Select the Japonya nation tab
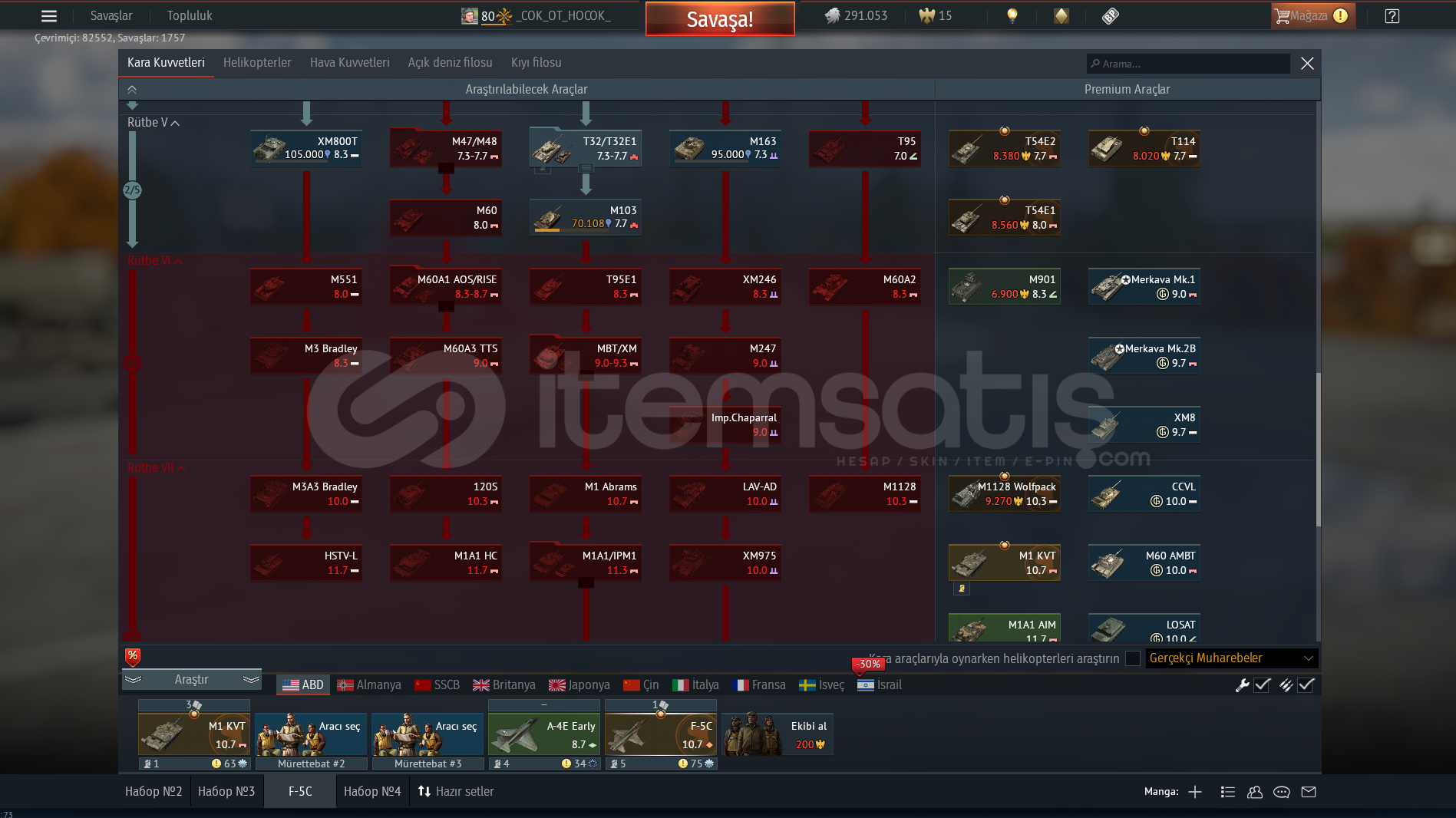This screenshot has width=1456, height=818. [x=579, y=685]
